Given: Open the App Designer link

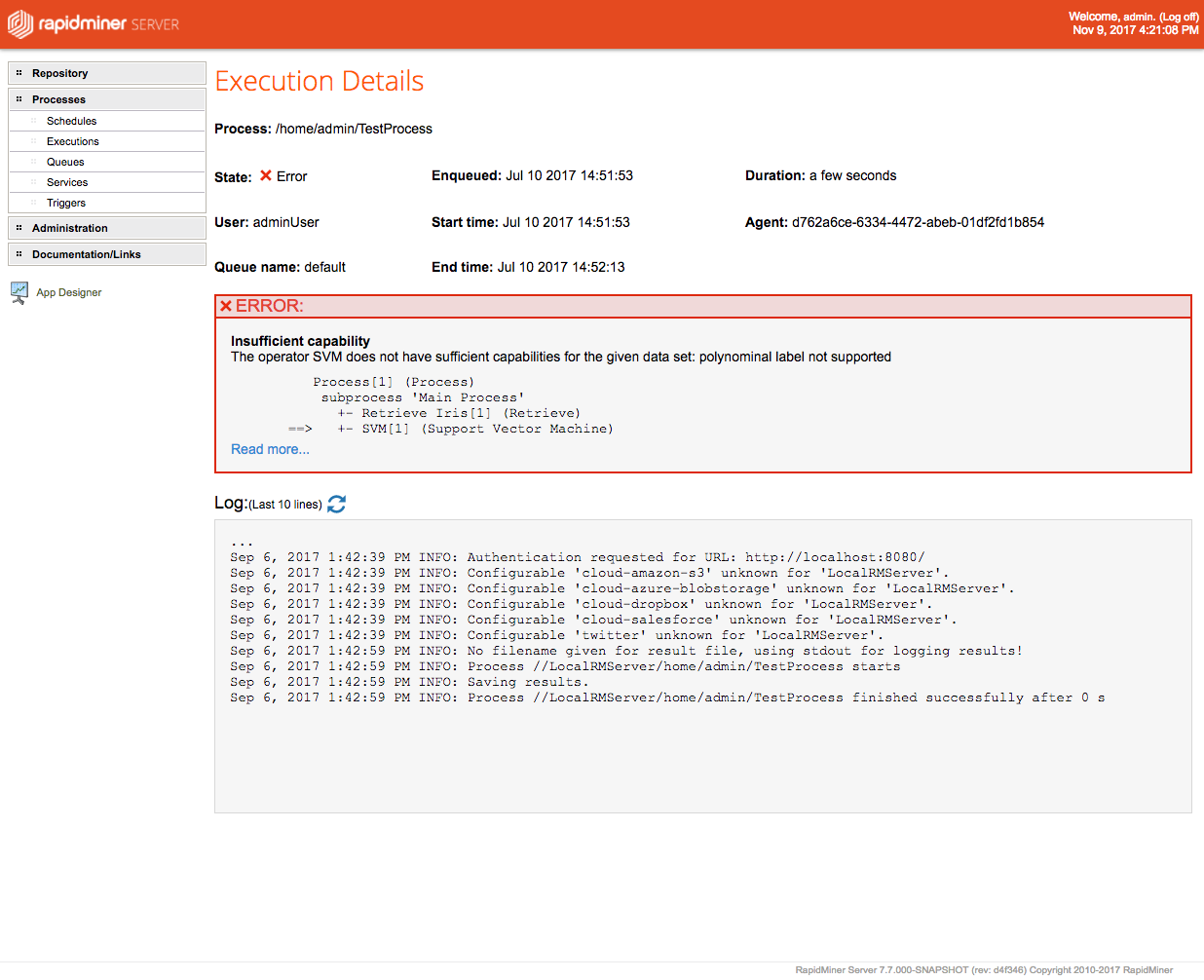Looking at the screenshot, I should (x=69, y=292).
